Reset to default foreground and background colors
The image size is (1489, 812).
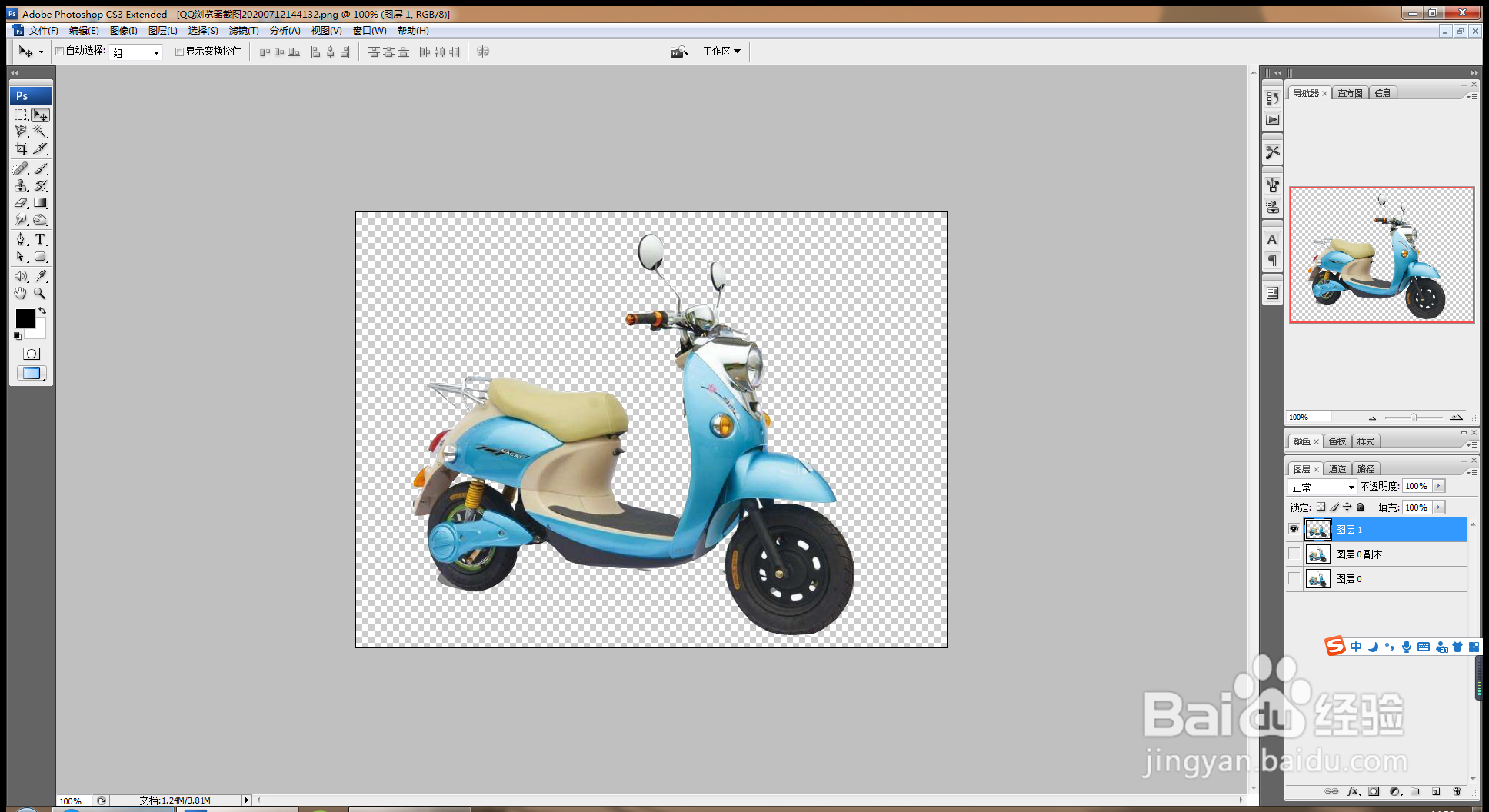coord(17,336)
